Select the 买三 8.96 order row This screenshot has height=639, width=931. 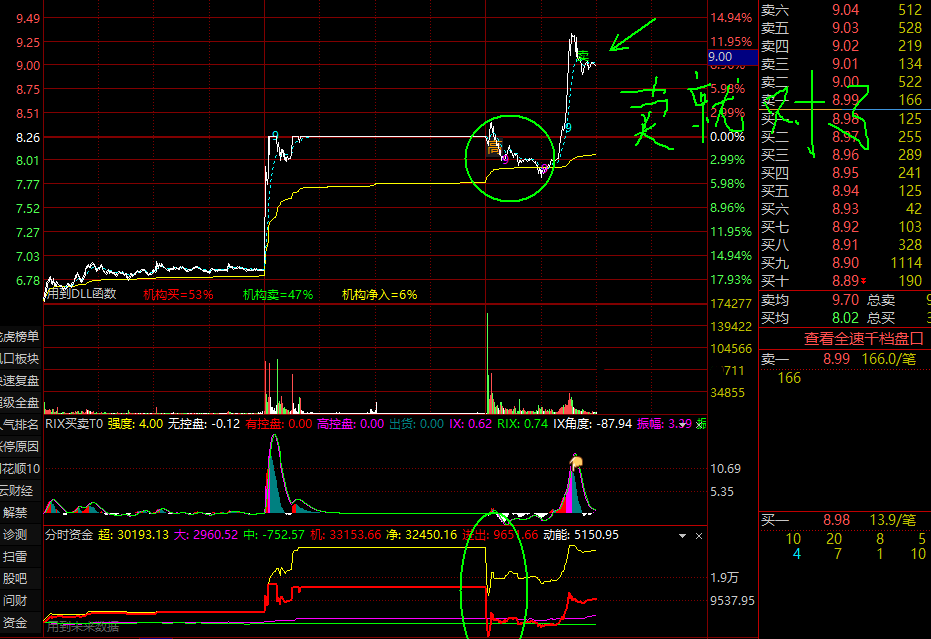click(845, 155)
